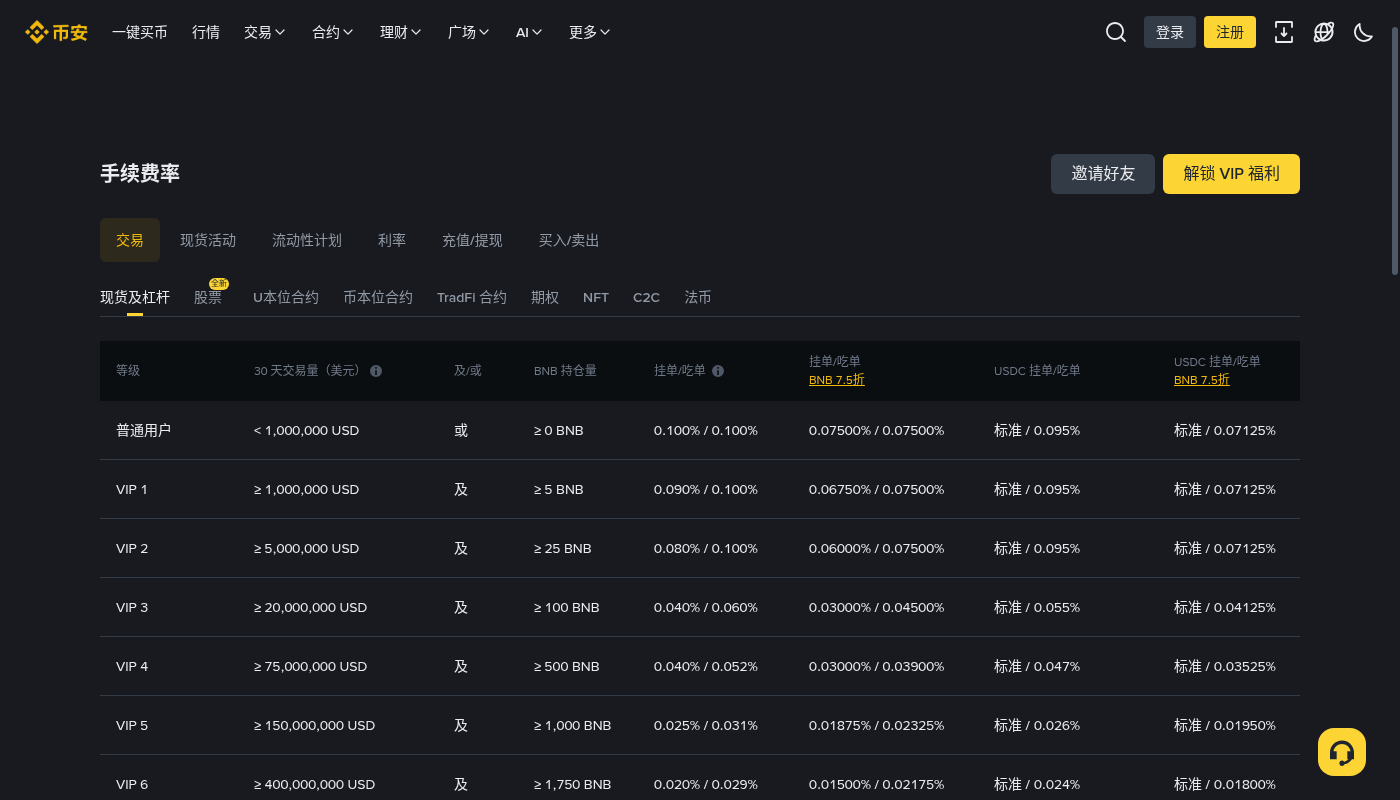Click the '标准 / 0.055%' cell
Screen dimensions: 1400x800
pos(1037,607)
